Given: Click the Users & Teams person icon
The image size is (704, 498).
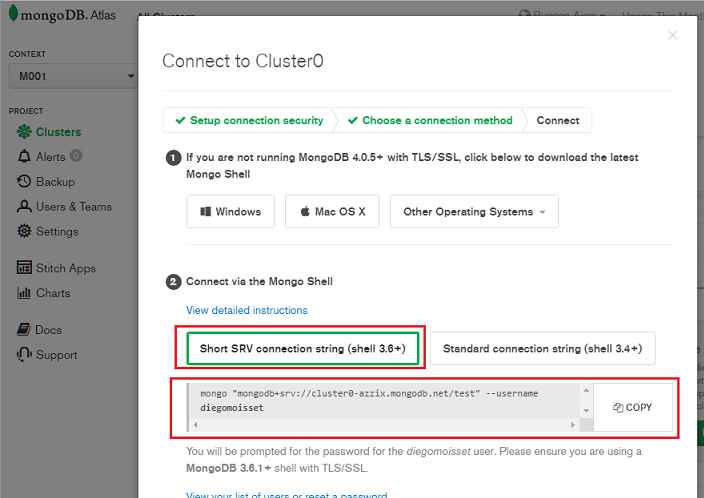Looking at the screenshot, I should pyautogui.click(x=24, y=207).
